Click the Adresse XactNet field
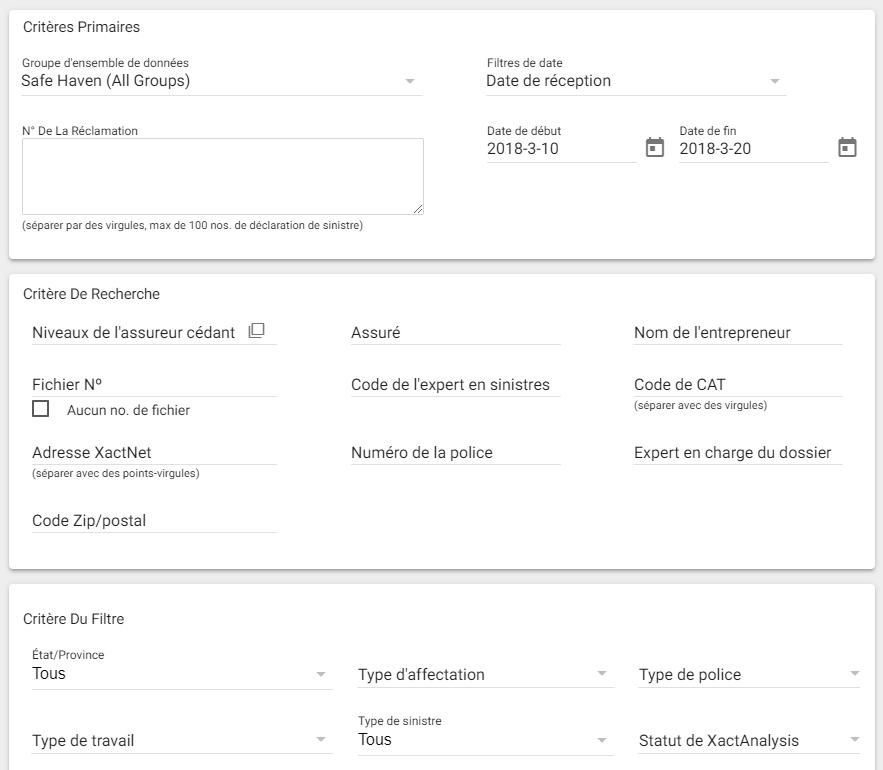Image resolution: width=883 pixels, height=770 pixels. point(154,453)
